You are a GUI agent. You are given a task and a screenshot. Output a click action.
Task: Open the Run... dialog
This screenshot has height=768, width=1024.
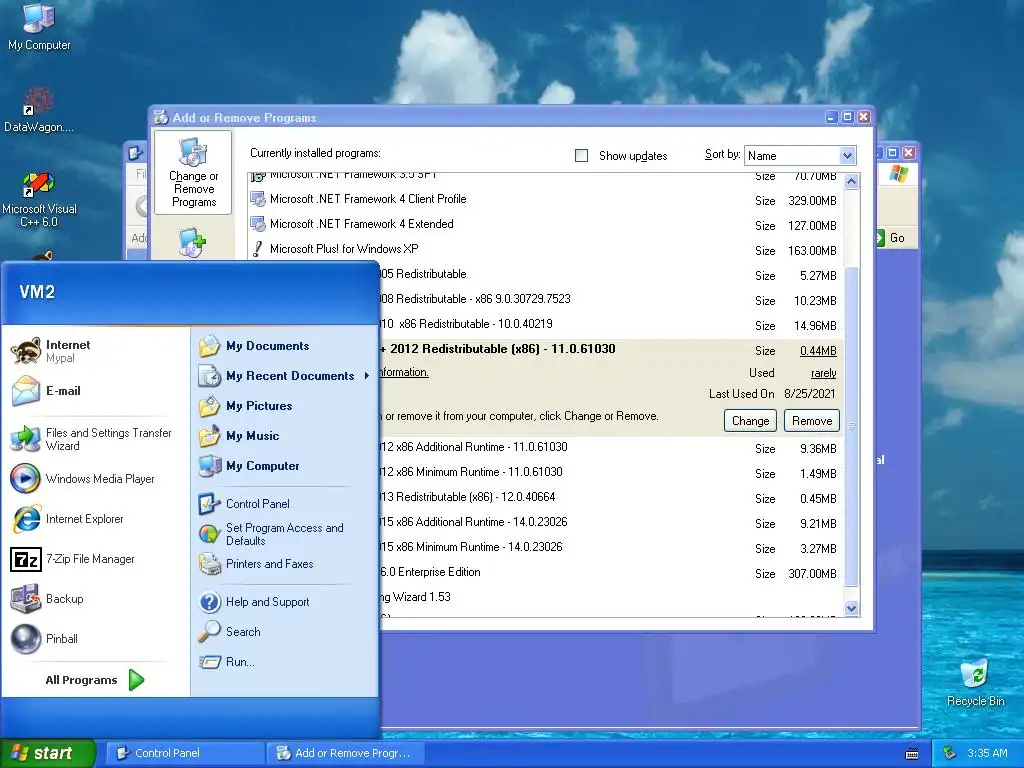[284, 662]
